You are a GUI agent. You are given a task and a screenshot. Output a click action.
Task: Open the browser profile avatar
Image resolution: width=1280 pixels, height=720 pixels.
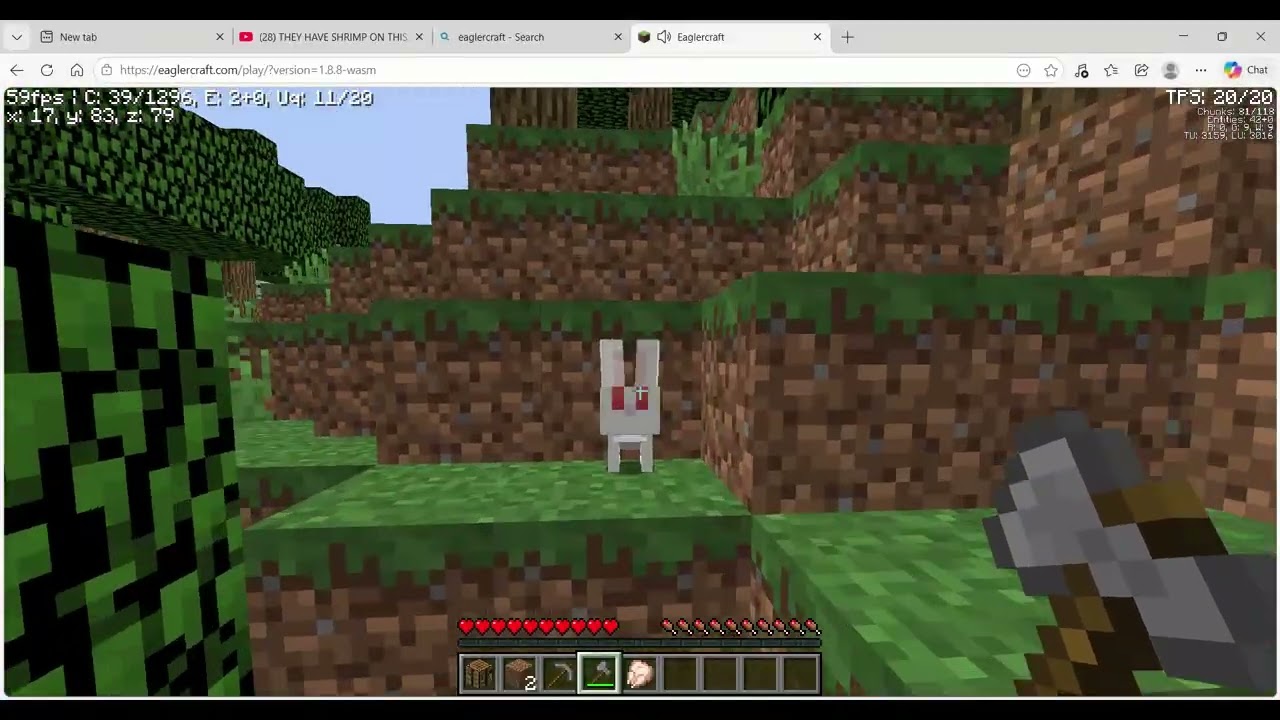pos(1171,70)
